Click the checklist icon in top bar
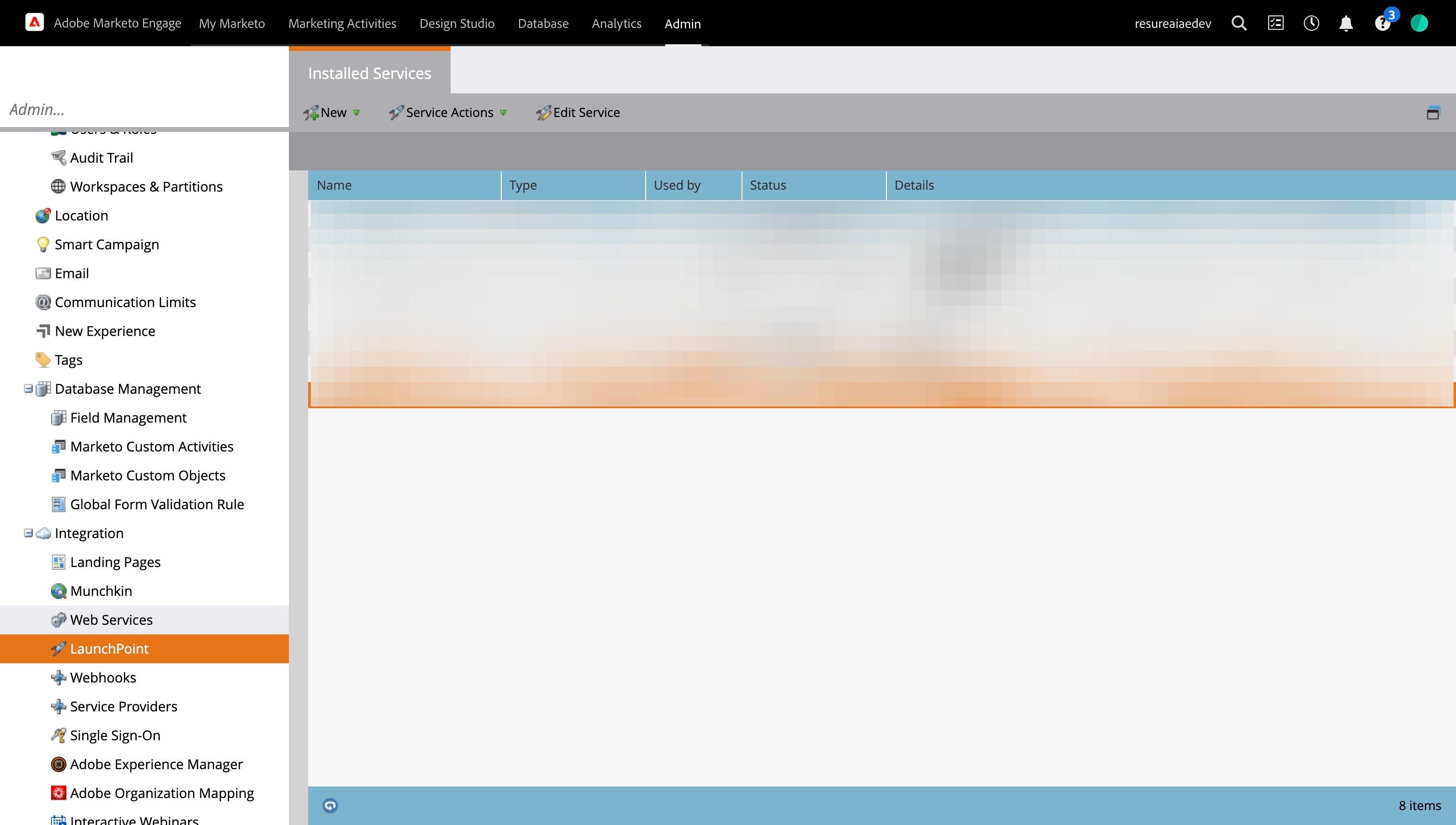Viewport: 1456px width, 825px height. pyautogui.click(x=1275, y=23)
